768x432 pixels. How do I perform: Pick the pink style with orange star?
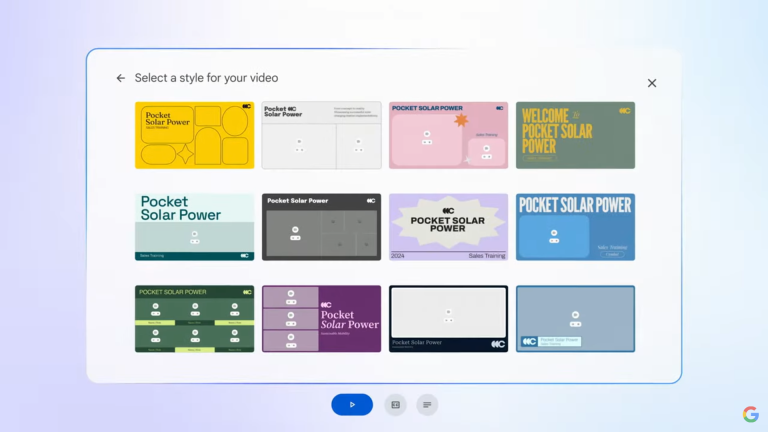[x=448, y=135]
